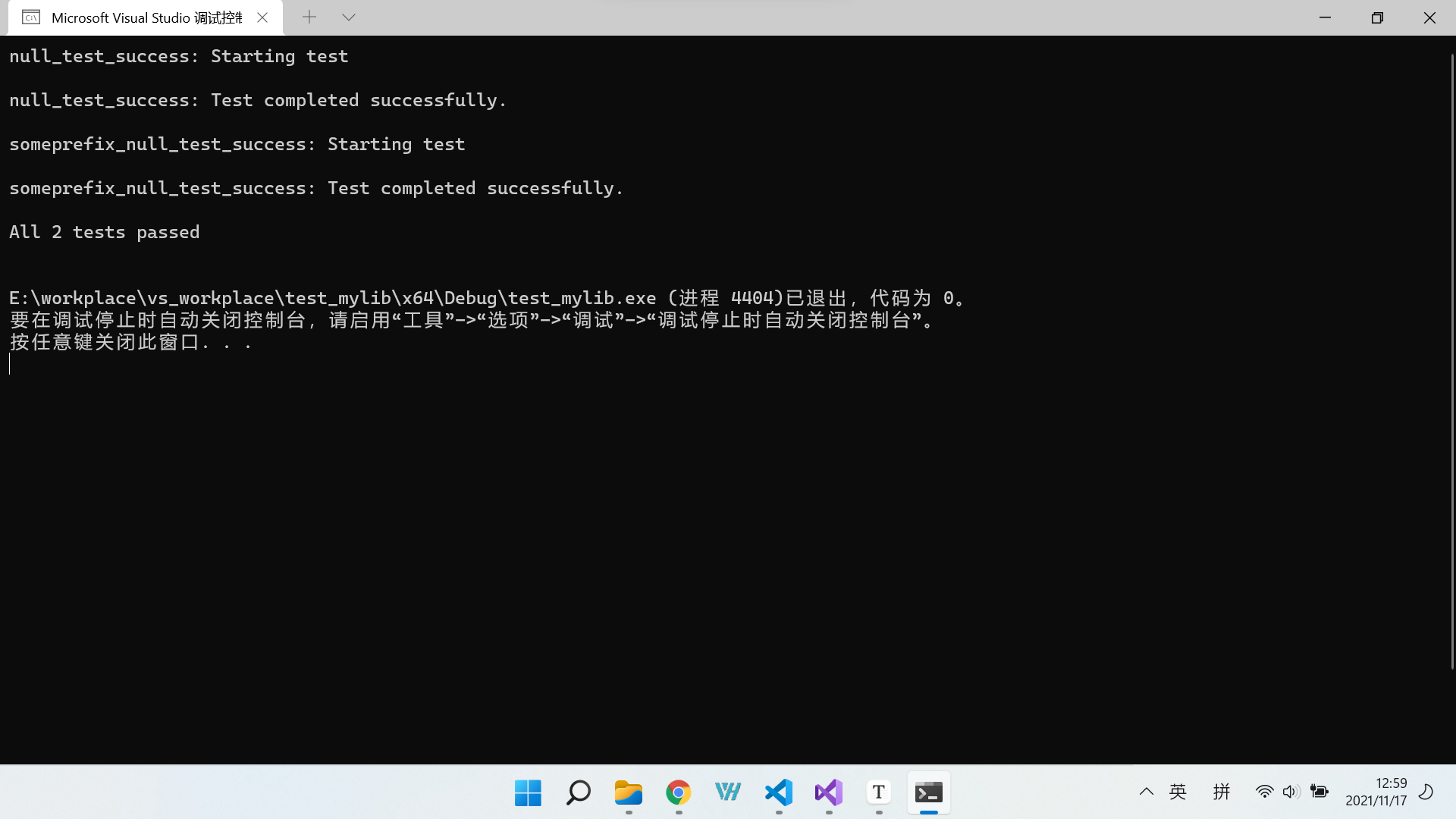Open Typora from the taskbar
The width and height of the screenshot is (1456, 819).
(x=878, y=792)
